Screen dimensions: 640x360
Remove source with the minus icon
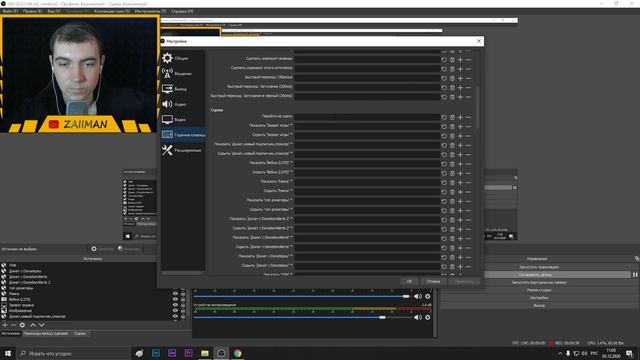13,325
